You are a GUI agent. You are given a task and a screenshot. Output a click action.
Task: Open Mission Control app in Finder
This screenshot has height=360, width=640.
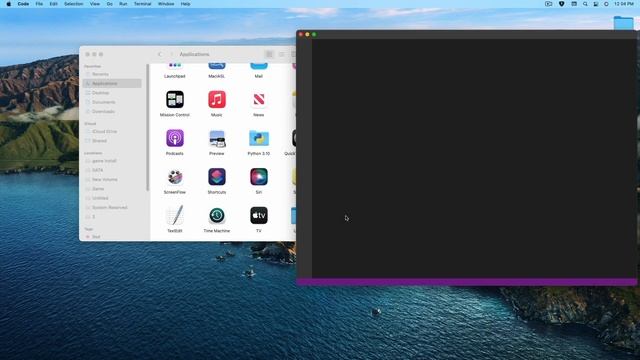(175, 100)
